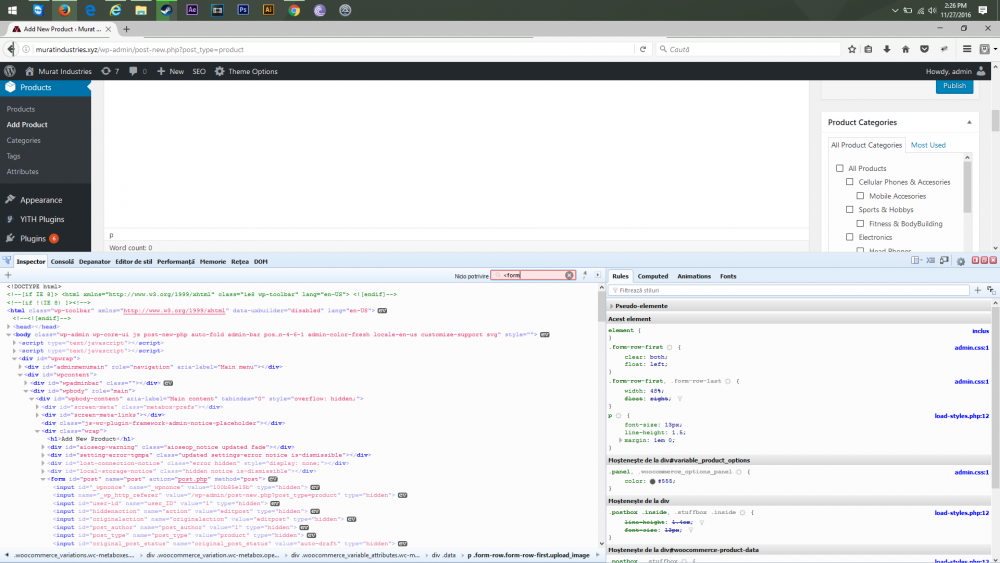Check Fitness & BodyBuilding category
The height and width of the screenshot is (563, 1000).
pos(860,223)
